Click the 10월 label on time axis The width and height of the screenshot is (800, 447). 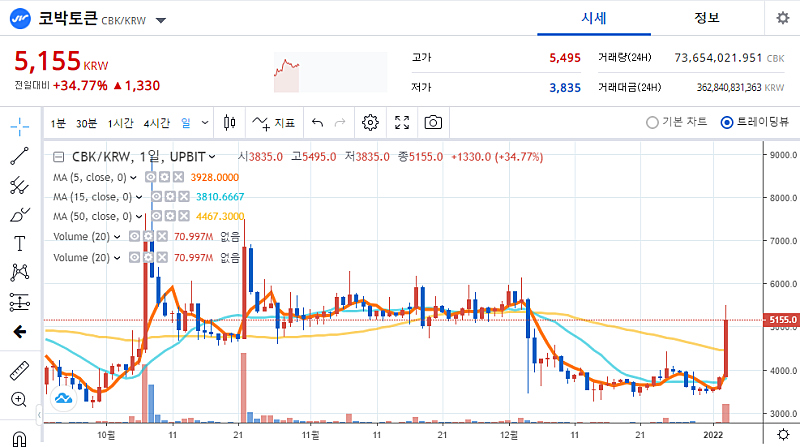click(106, 435)
